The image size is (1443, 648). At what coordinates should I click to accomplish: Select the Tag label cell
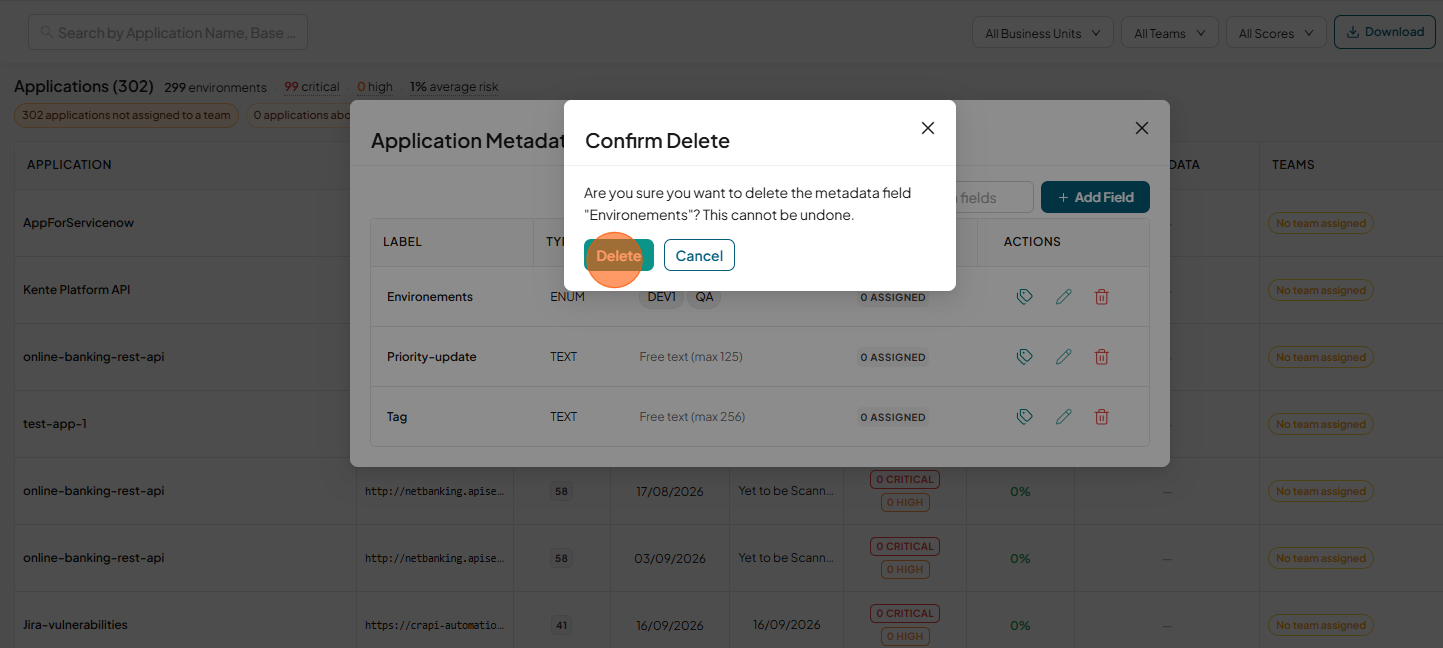pos(397,417)
